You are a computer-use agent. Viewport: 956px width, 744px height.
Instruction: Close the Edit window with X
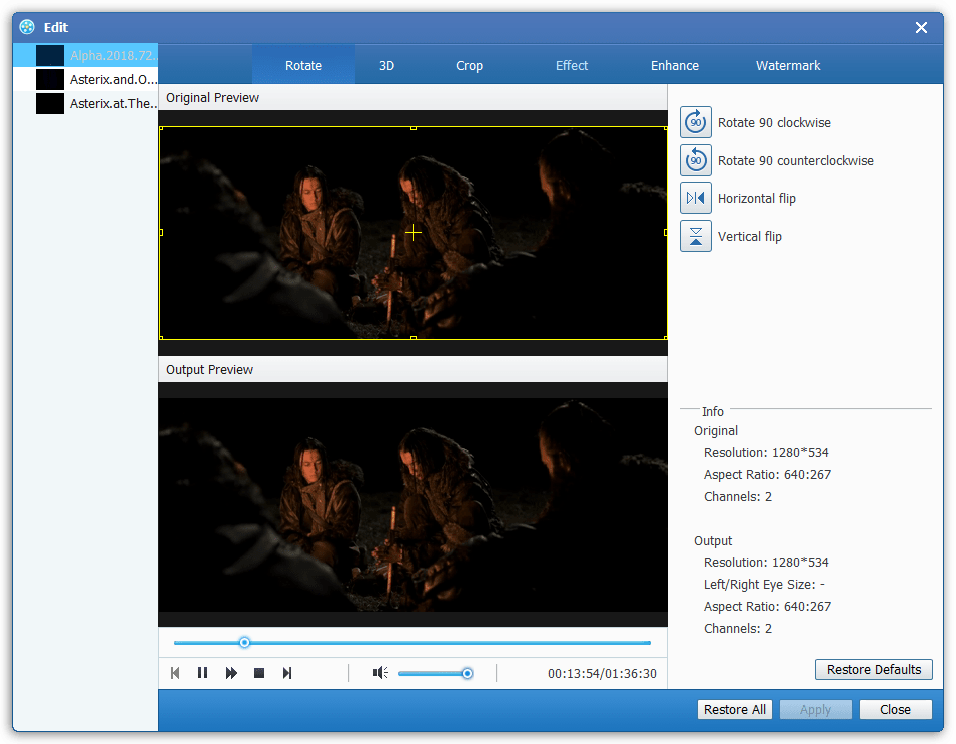[x=921, y=27]
